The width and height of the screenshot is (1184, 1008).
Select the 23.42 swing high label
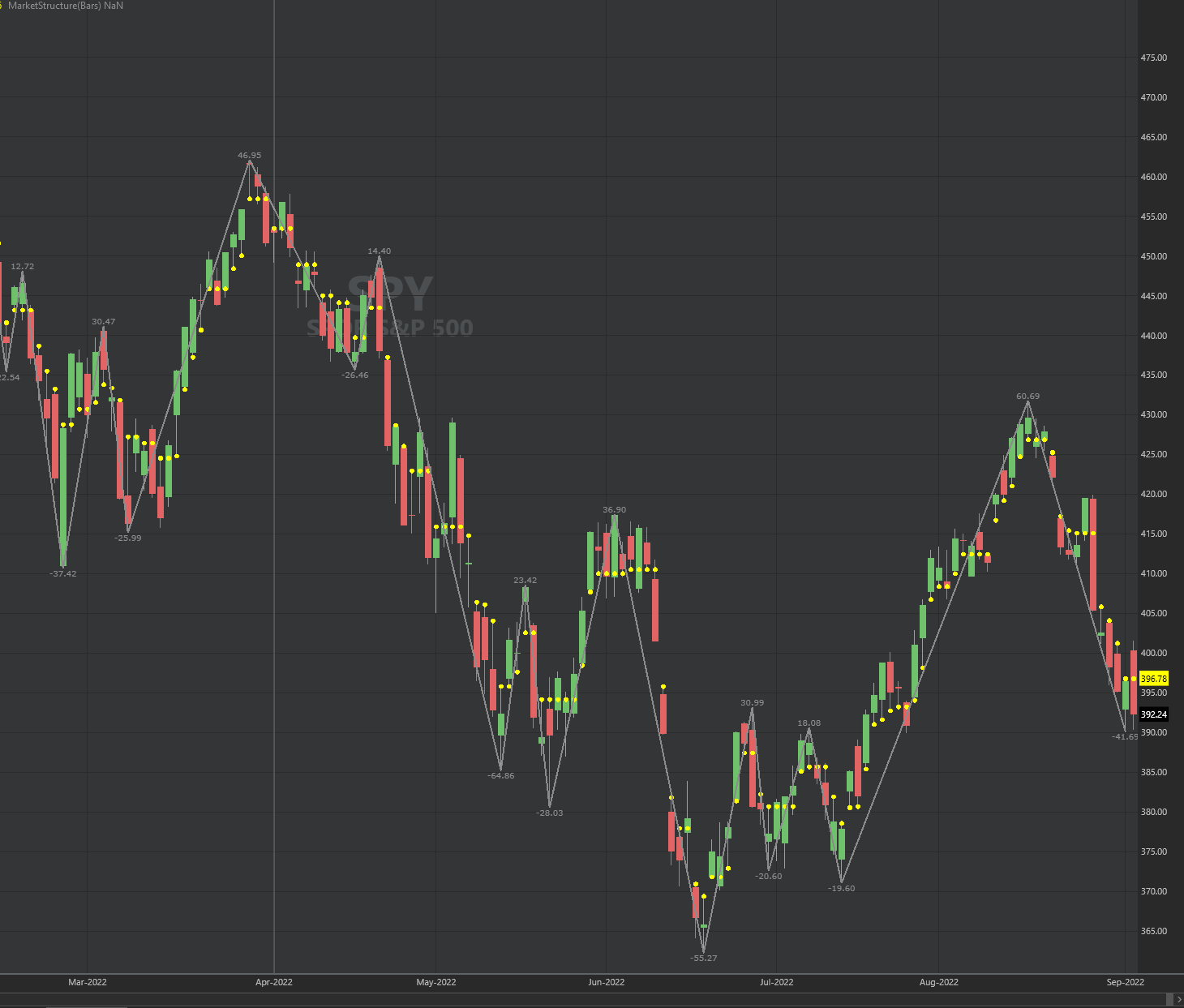coord(525,581)
